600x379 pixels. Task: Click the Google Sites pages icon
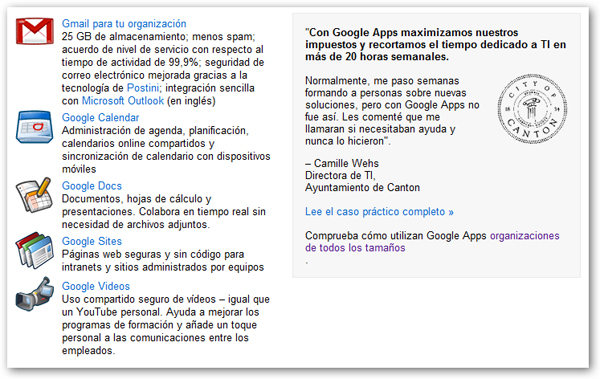(x=34, y=250)
